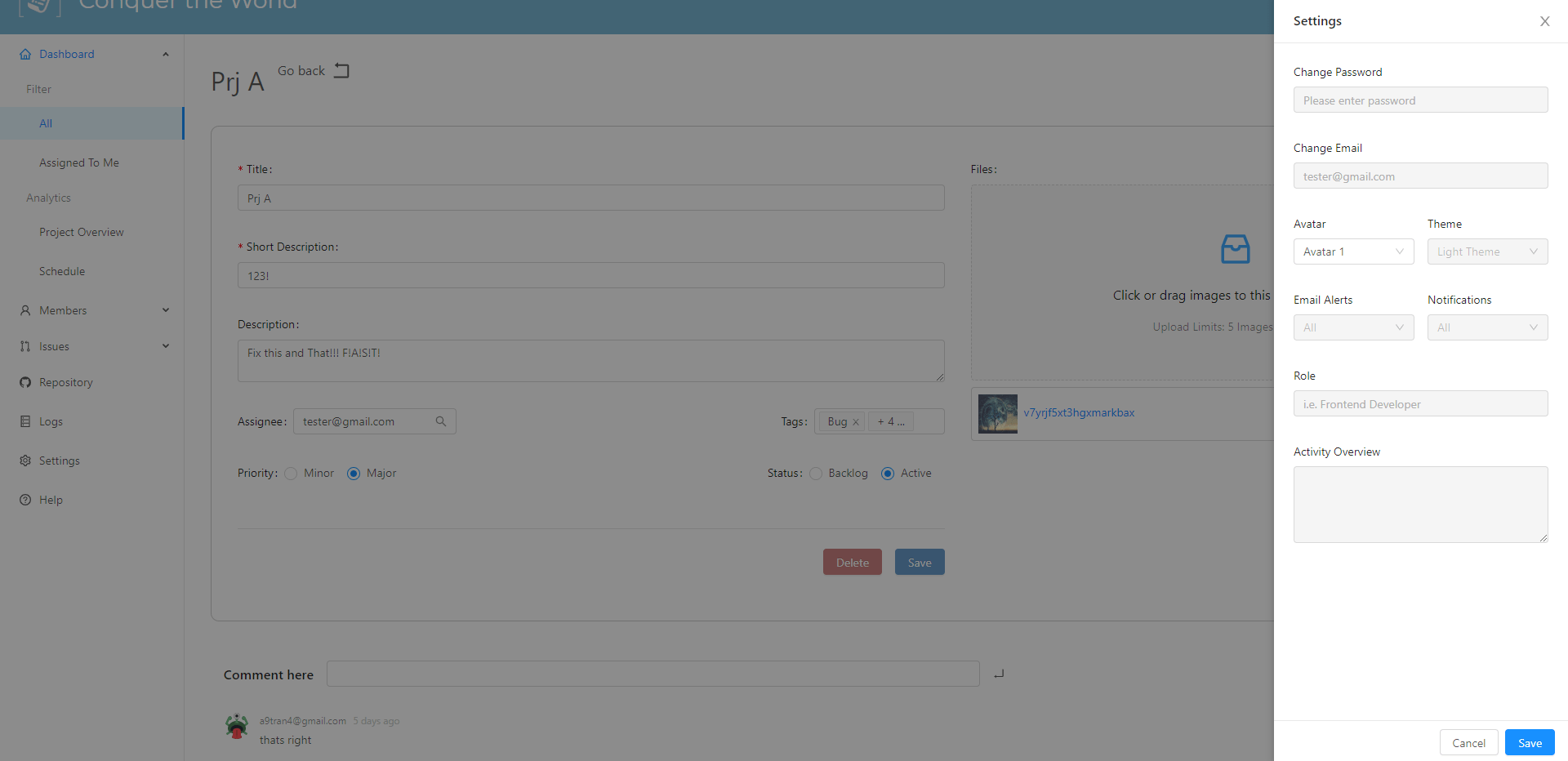Remove the Bug tag with its x
The width and height of the screenshot is (1568, 761).
click(855, 422)
